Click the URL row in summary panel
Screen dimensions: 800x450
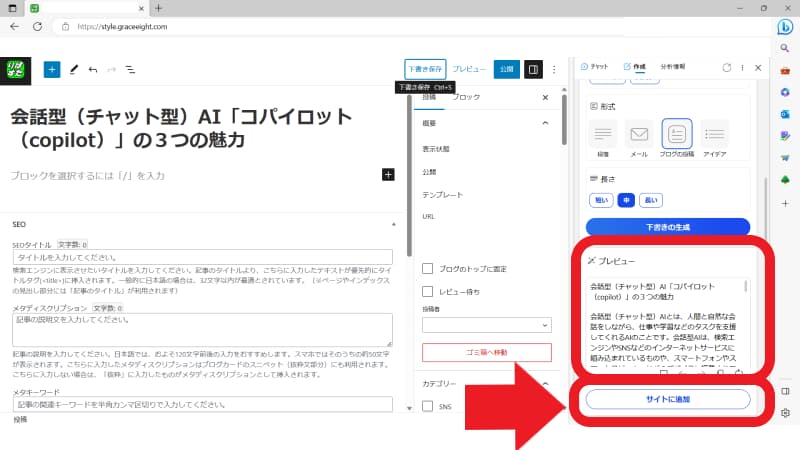click(429, 216)
